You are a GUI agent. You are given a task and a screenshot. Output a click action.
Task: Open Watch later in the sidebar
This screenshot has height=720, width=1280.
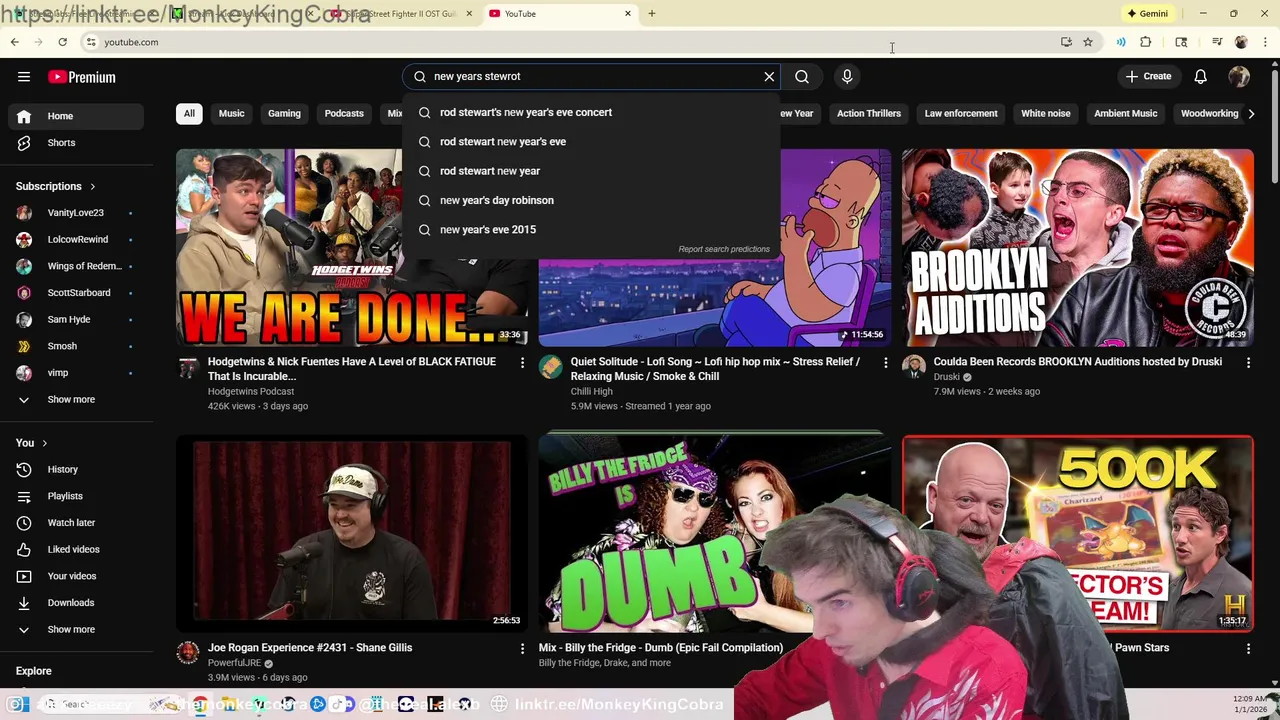[76, 522]
